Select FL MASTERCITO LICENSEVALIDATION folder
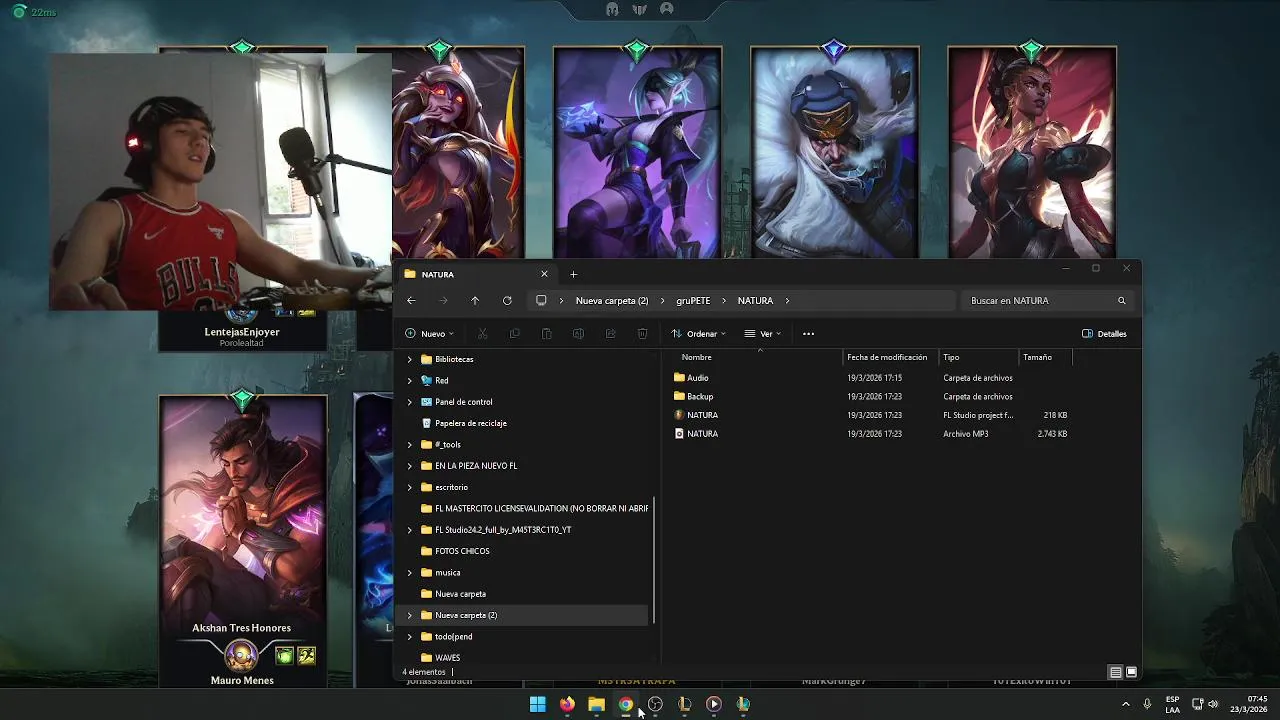The height and width of the screenshot is (720, 1280). (x=534, y=509)
